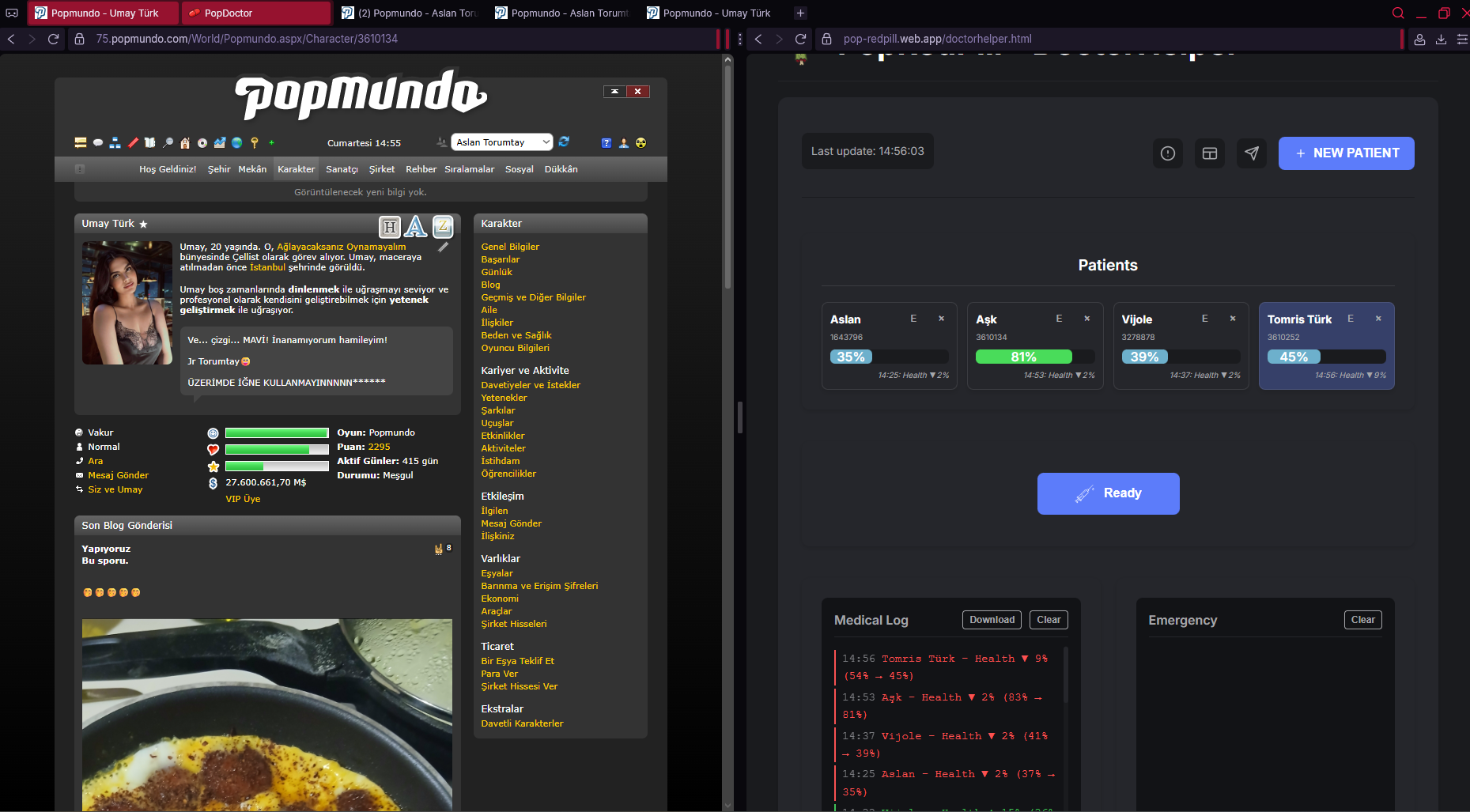
Task: Click the CD disc icon in Popmundo toolbar
Action: pyautogui.click(x=202, y=143)
